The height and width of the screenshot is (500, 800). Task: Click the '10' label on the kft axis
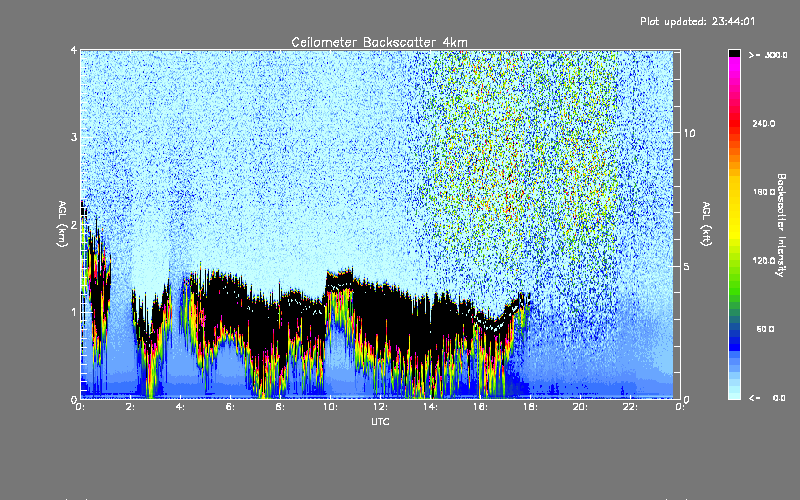click(689, 133)
